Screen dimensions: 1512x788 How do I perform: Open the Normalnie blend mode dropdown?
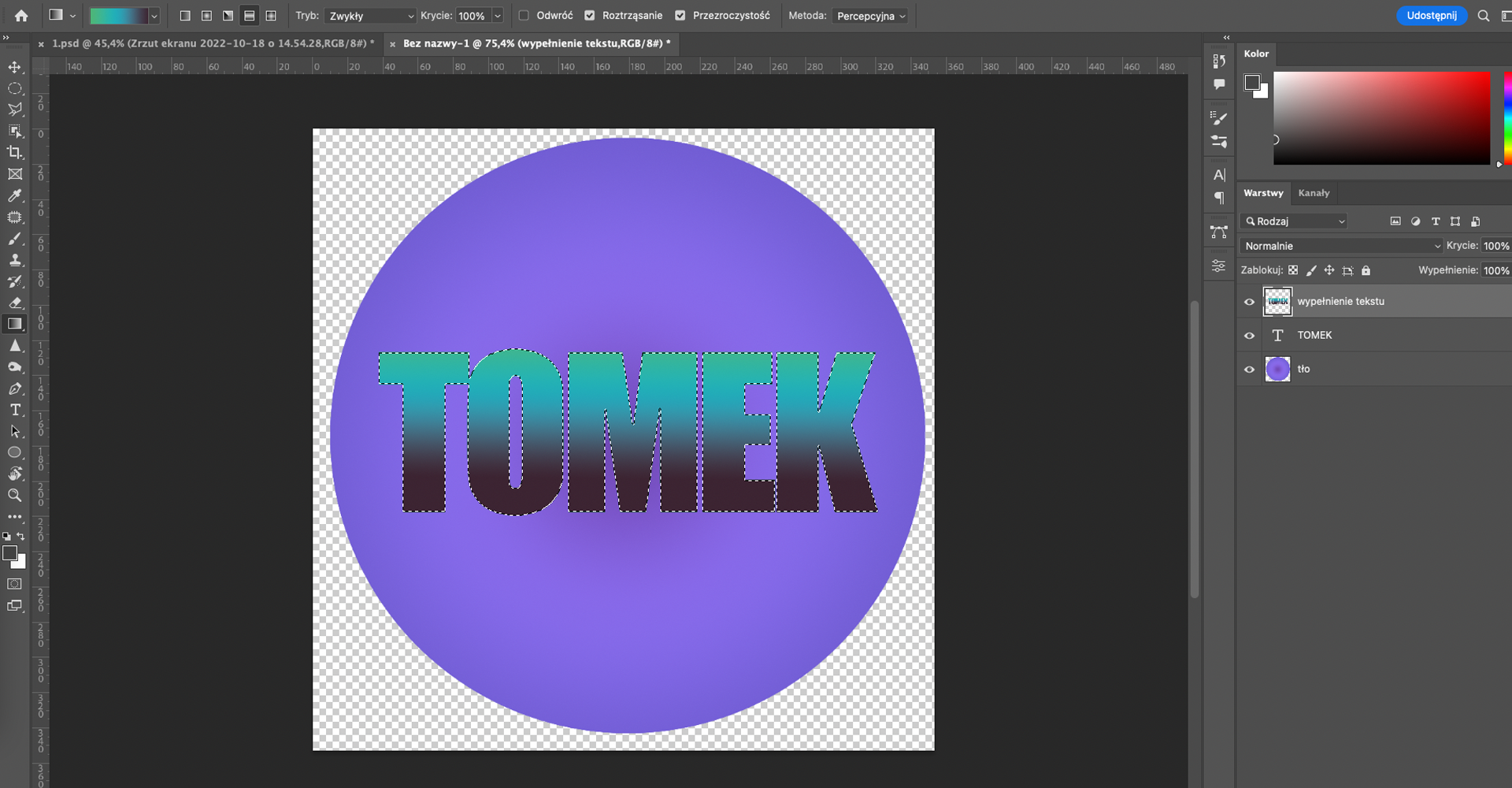[1342, 246]
